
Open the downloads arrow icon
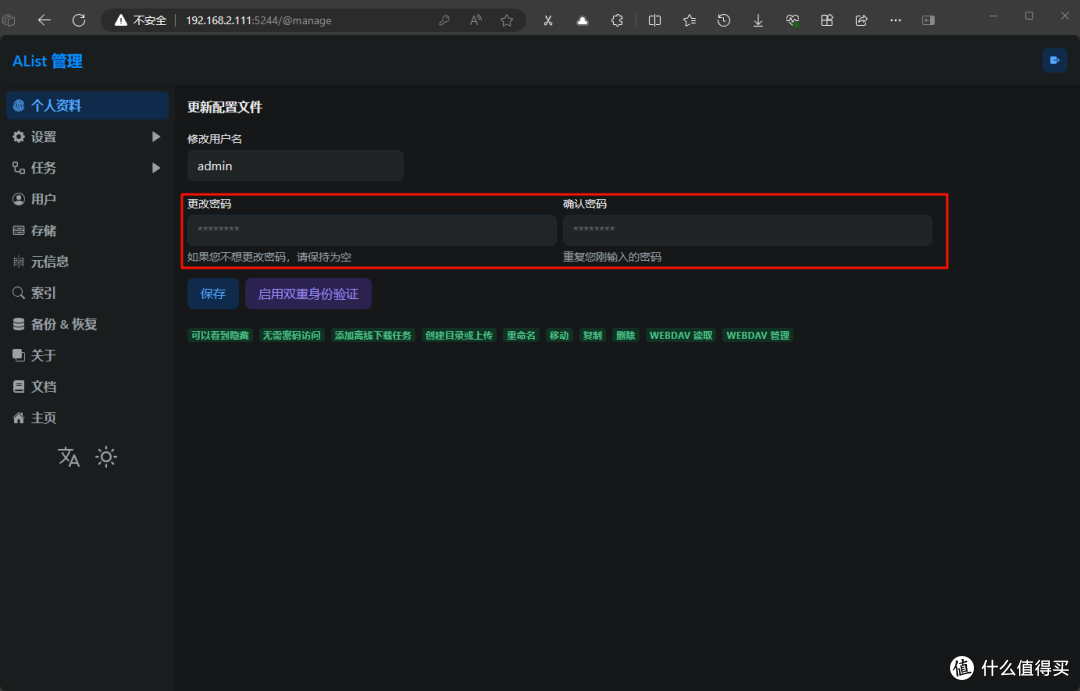pos(758,20)
